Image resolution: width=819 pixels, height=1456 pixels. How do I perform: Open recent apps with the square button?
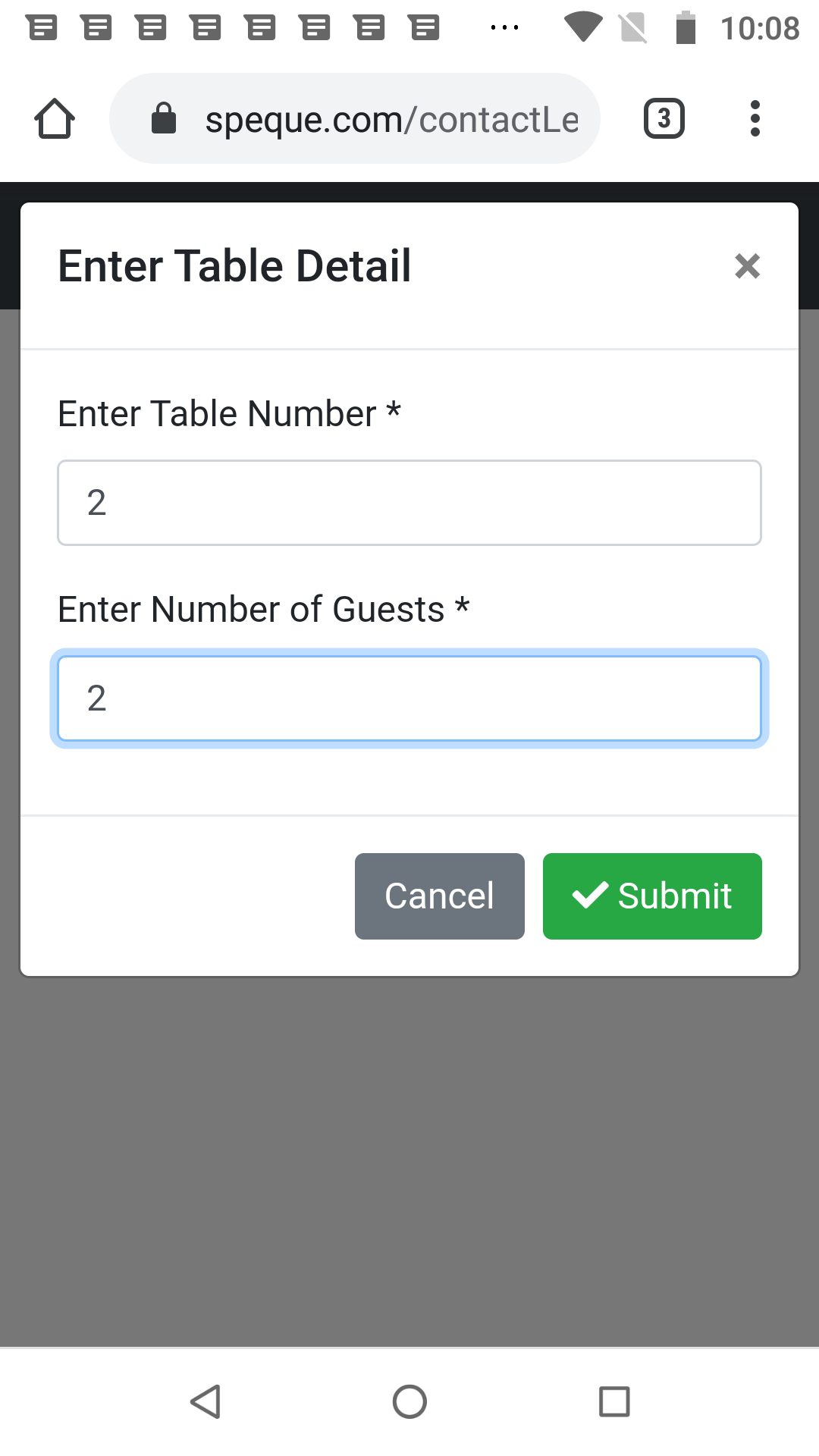pyautogui.click(x=614, y=1401)
